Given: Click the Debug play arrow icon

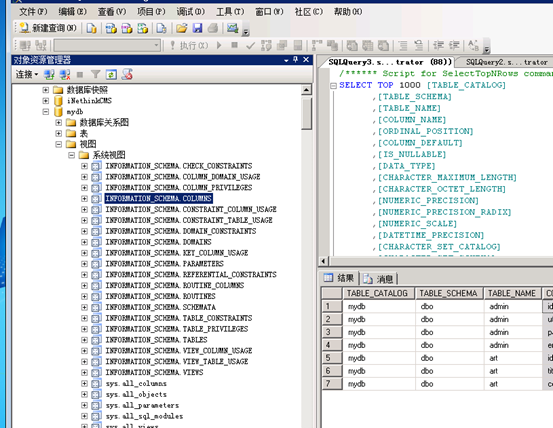Looking at the screenshot, I should (219, 45).
